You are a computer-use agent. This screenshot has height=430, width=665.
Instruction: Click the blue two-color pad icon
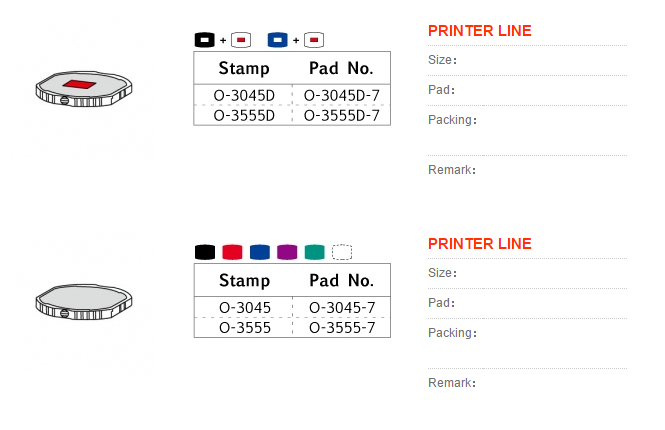pos(278,40)
